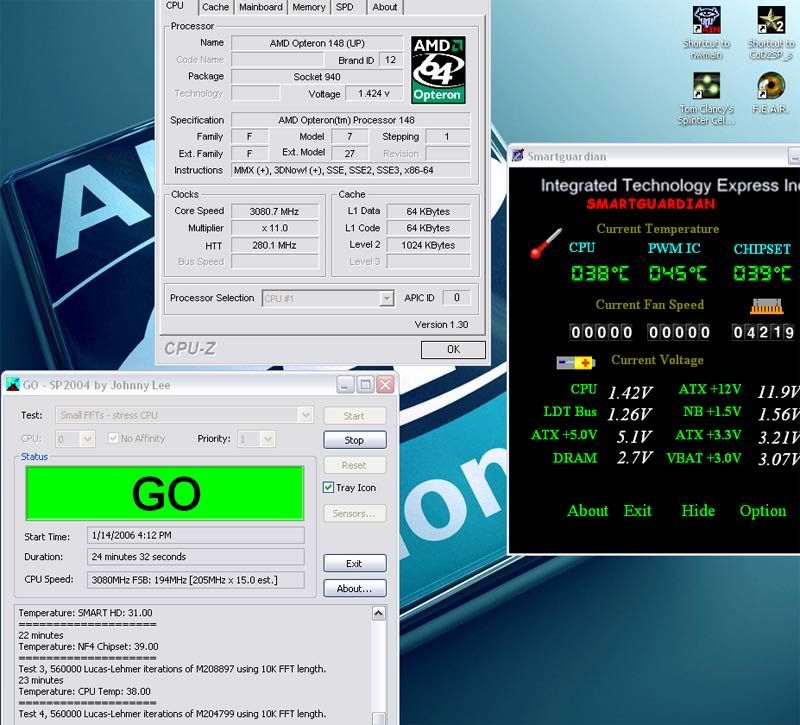The width and height of the screenshot is (800, 725).
Task: Click the Level 2 cache value 1024 KBytes
Action: click(428, 245)
